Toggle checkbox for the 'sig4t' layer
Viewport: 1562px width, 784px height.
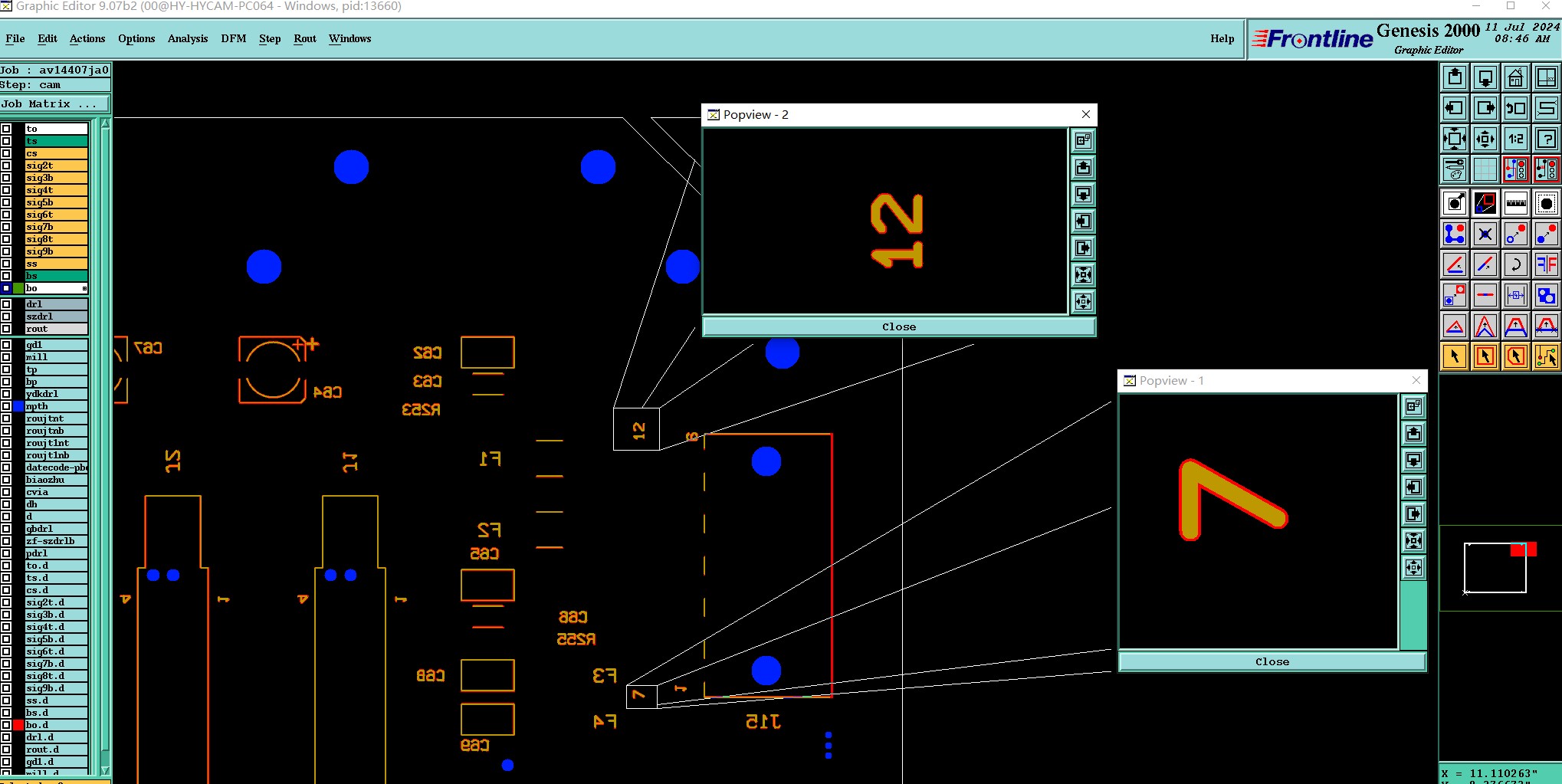click(6, 190)
